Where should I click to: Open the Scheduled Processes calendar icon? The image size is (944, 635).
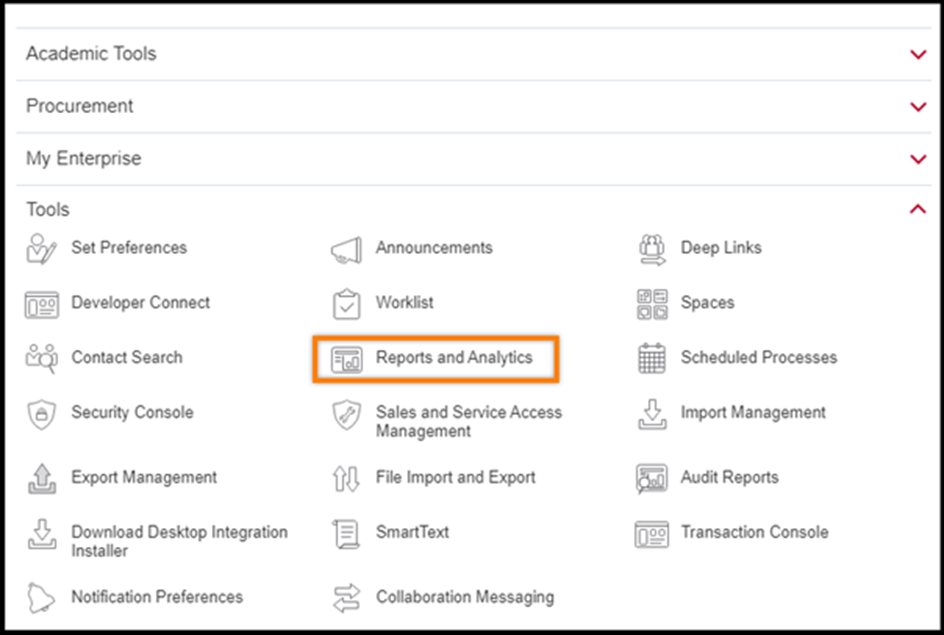pos(652,358)
